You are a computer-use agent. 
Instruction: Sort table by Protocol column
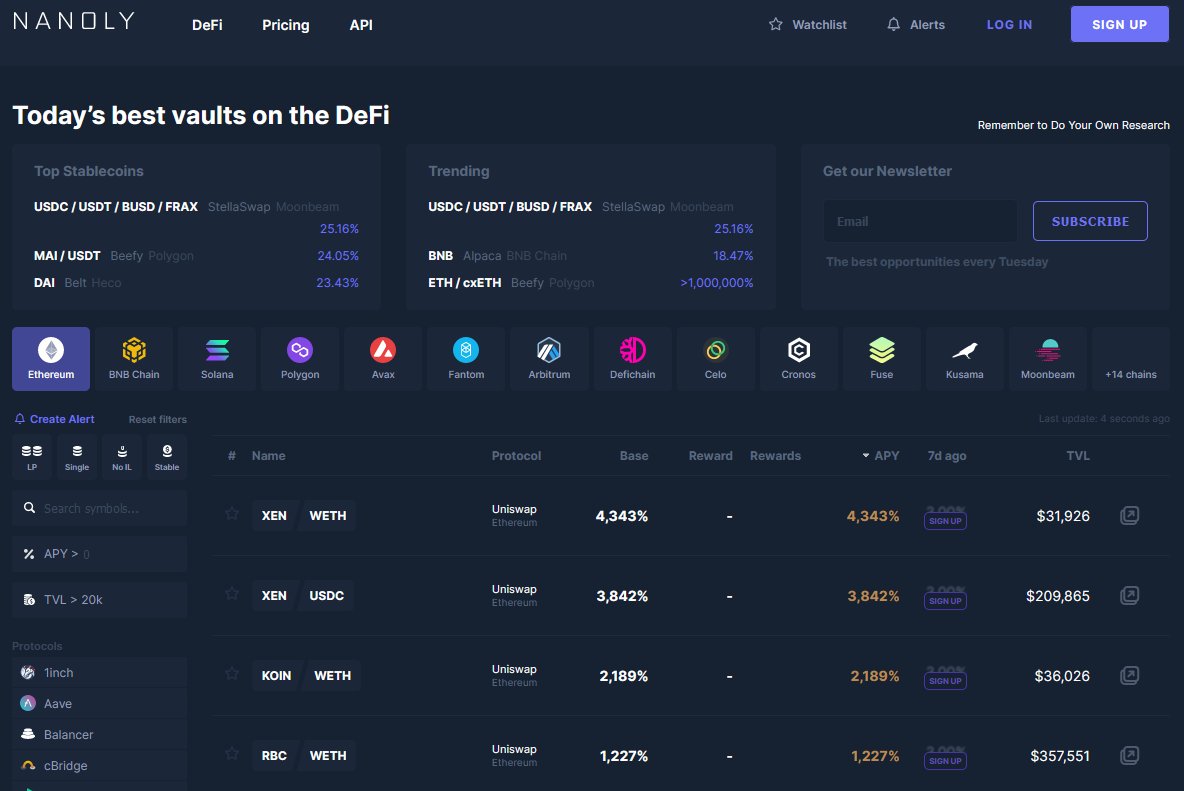point(516,456)
